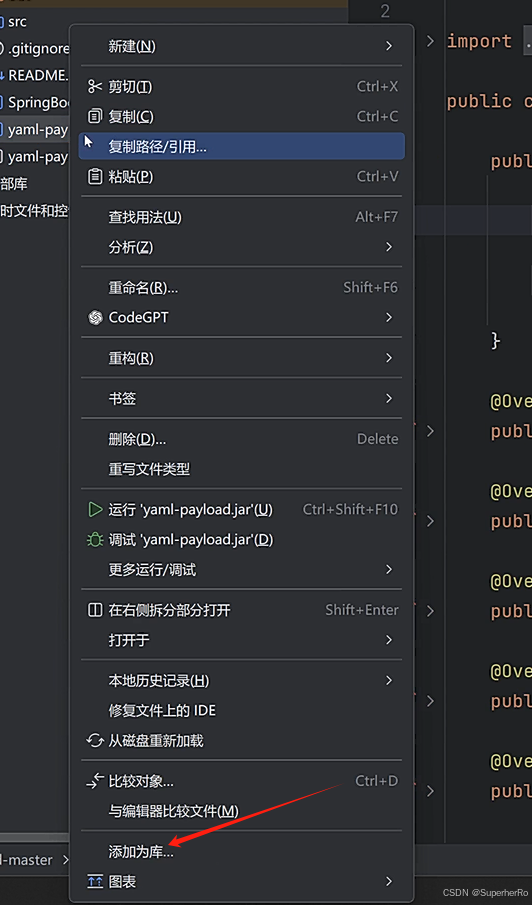Expand the arrow beside 重构(R)
This screenshot has height=905, width=532.
click(x=389, y=358)
